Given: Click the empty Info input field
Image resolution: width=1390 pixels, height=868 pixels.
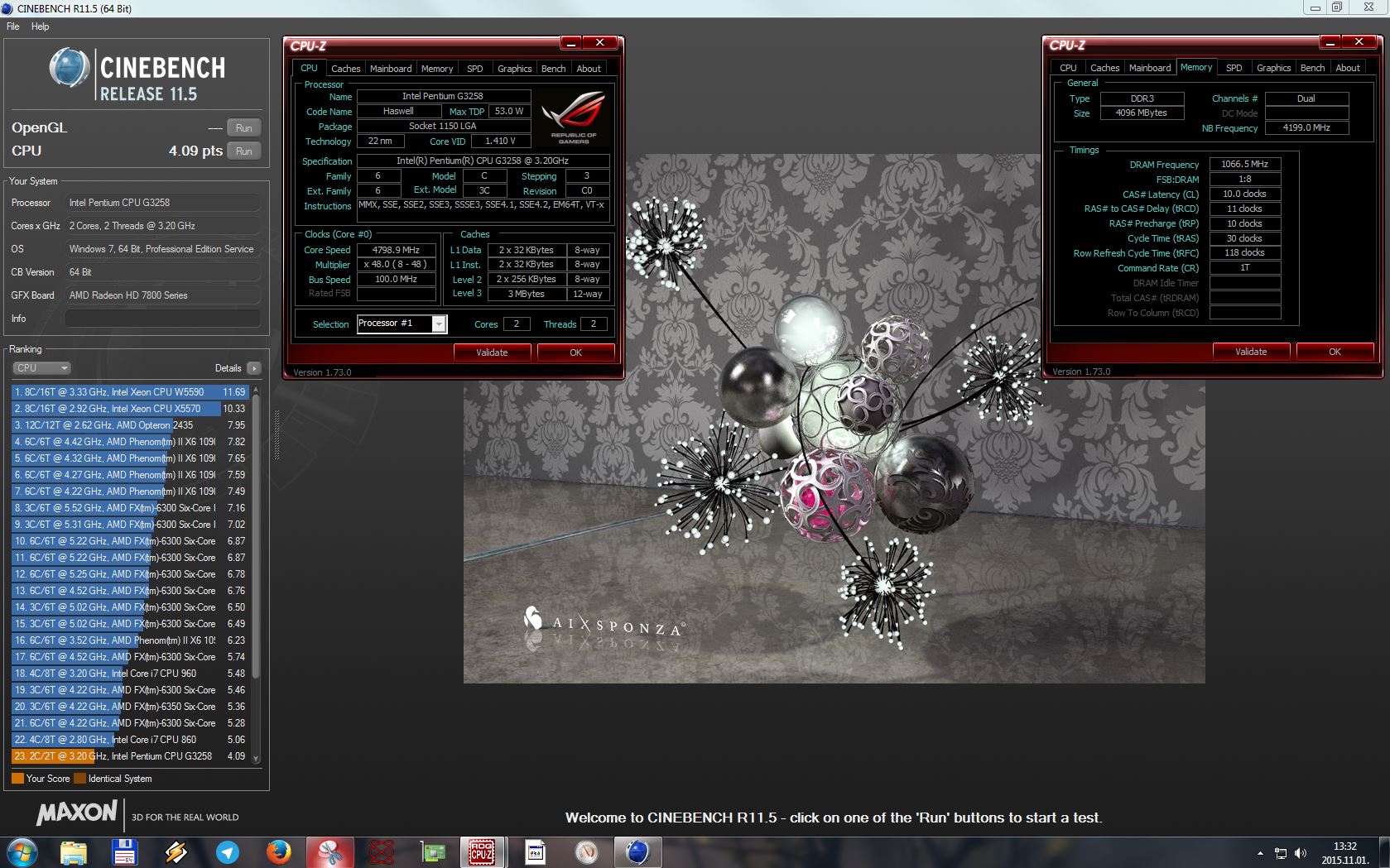Looking at the screenshot, I should coord(163,319).
